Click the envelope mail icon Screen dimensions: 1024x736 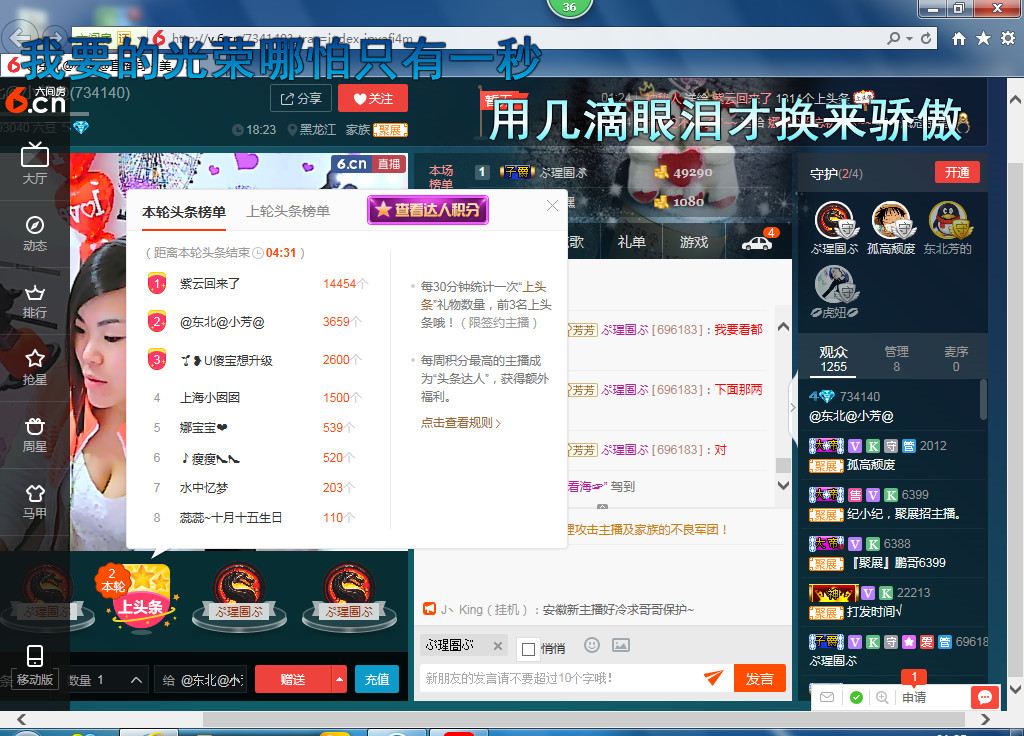(x=827, y=697)
